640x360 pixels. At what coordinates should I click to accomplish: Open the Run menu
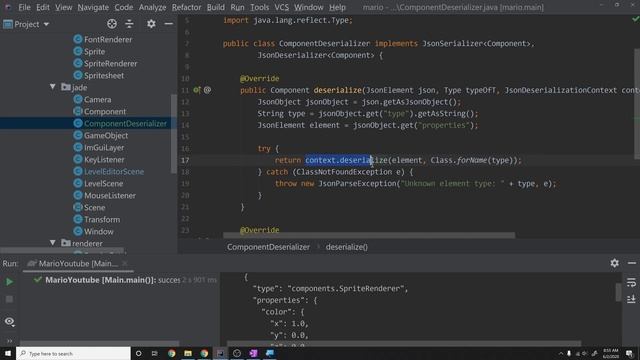[x=237, y=7]
